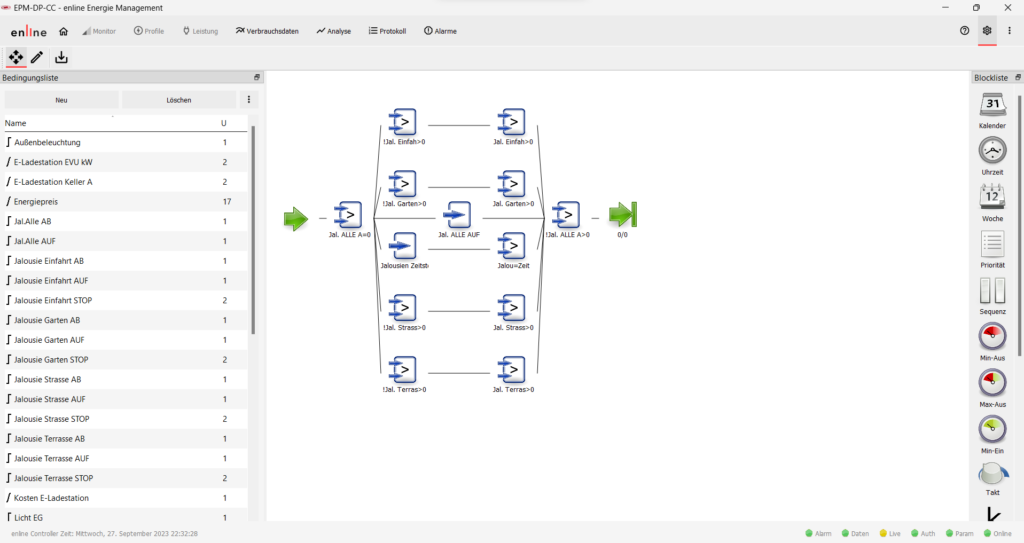Click the green start arrow node
This screenshot has height=543, width=1024.
pyautogui.click(x=295, y=217)
